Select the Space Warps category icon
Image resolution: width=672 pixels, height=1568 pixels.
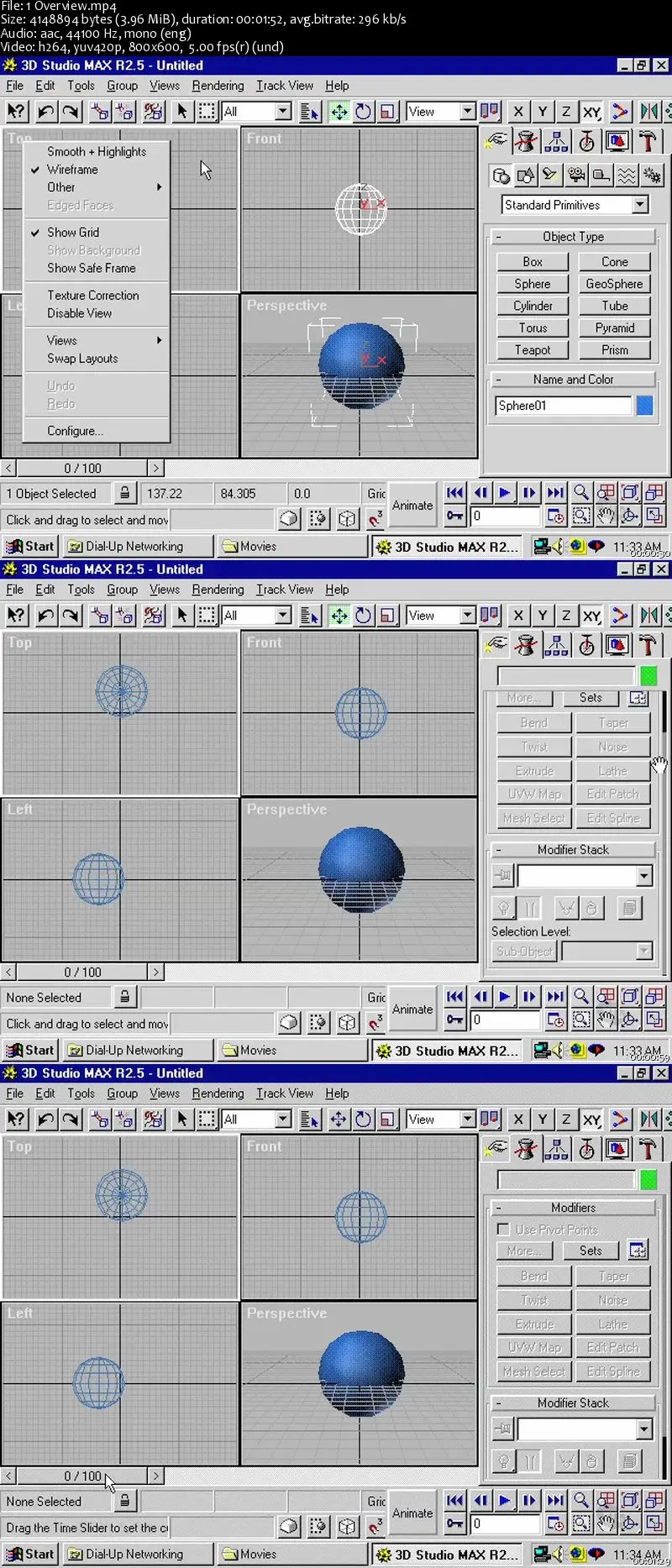[627, 176]
